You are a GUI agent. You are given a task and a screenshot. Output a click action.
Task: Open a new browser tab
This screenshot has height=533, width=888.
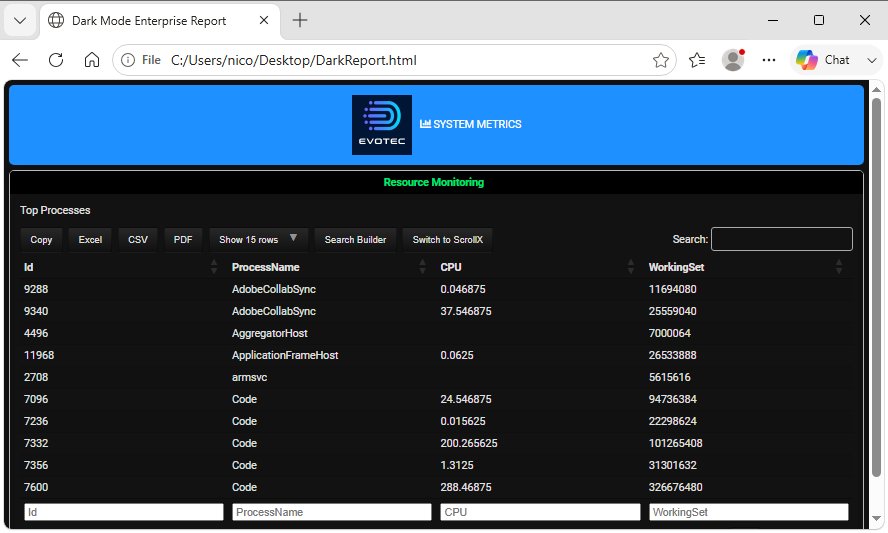(x=300, y=20)
